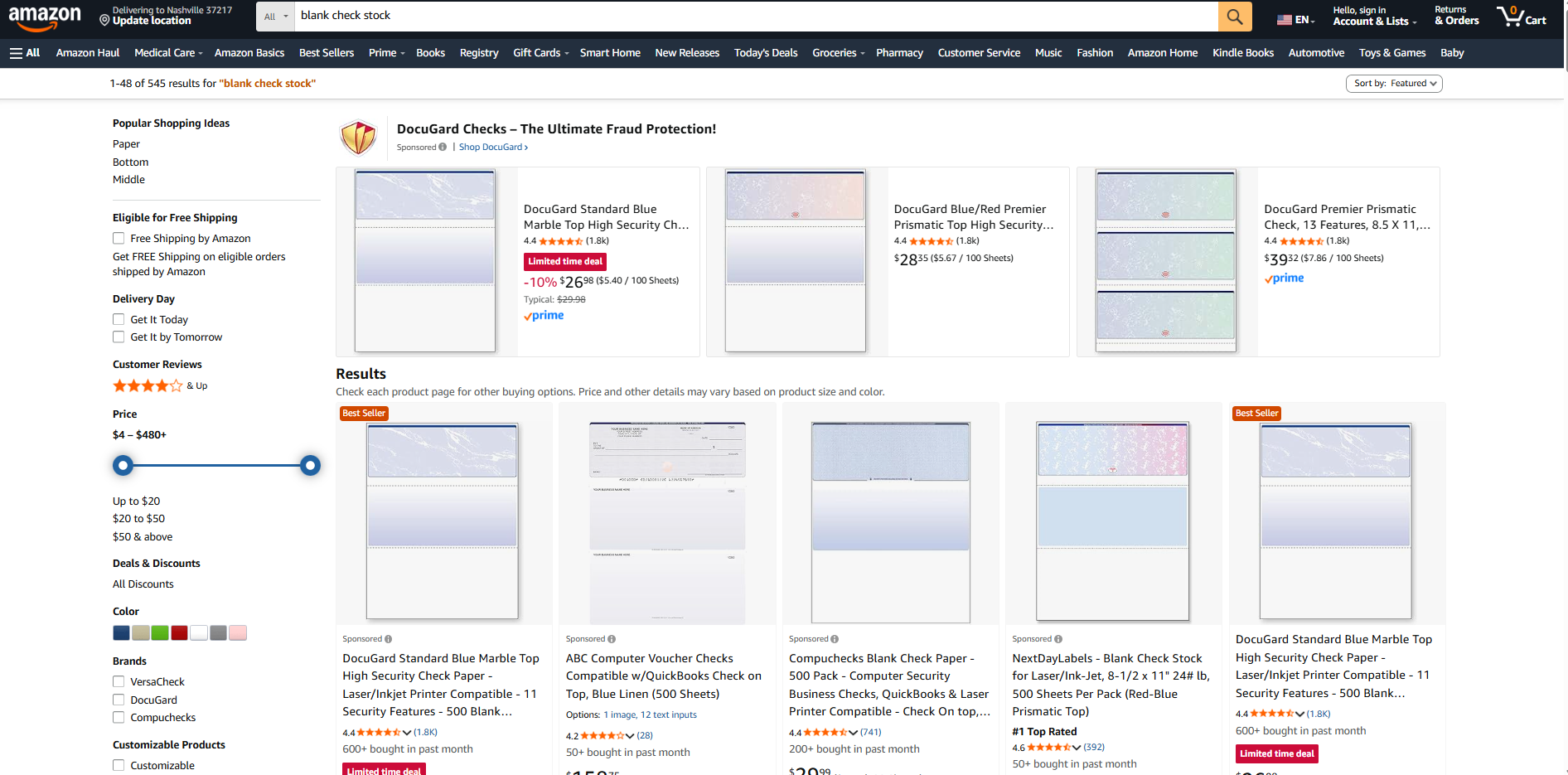Click the ABC Computer Voucher Checks product thumbnail

666,520
